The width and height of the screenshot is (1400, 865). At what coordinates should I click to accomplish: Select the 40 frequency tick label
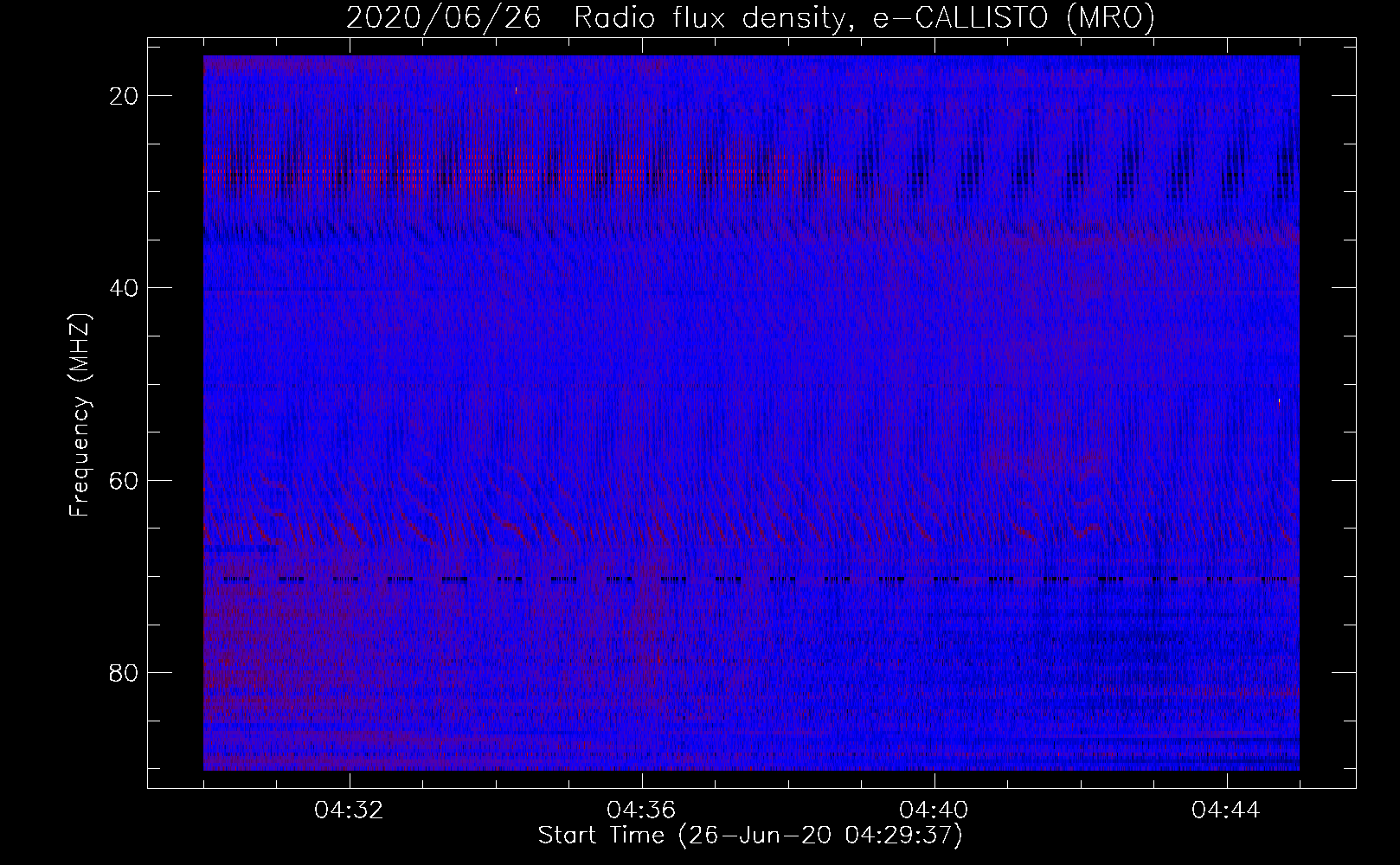point(125,288)
